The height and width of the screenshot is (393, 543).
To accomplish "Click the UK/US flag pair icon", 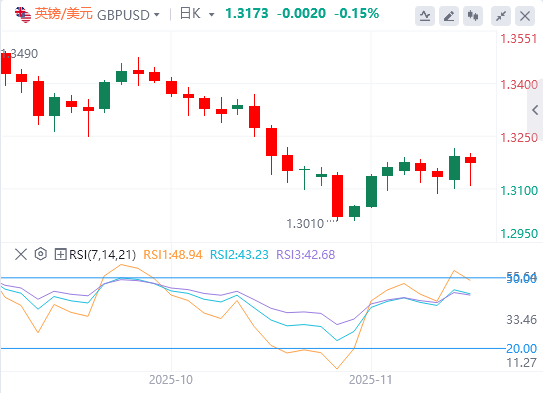I will pyautogui.click(x=23, y=15).
